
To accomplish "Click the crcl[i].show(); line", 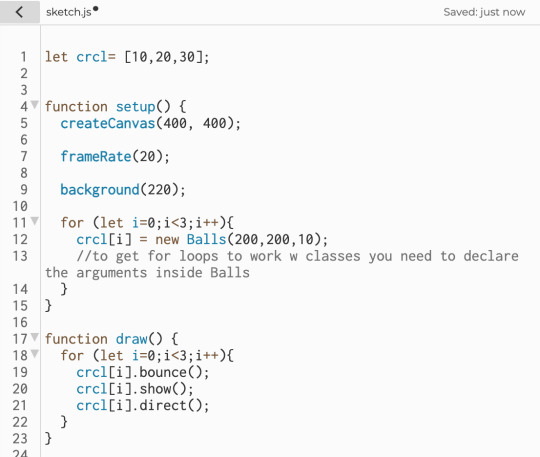I will tap(135, 389).
